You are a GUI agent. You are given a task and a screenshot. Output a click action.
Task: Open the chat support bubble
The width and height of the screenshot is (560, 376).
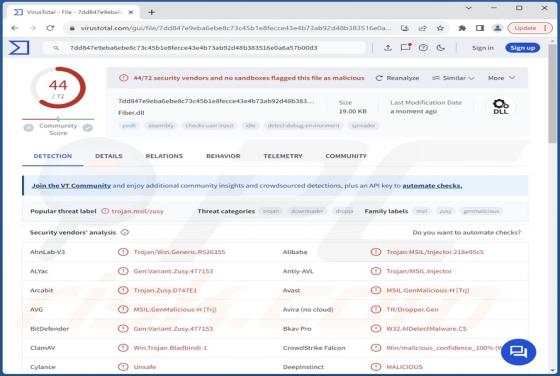point(518,352)
